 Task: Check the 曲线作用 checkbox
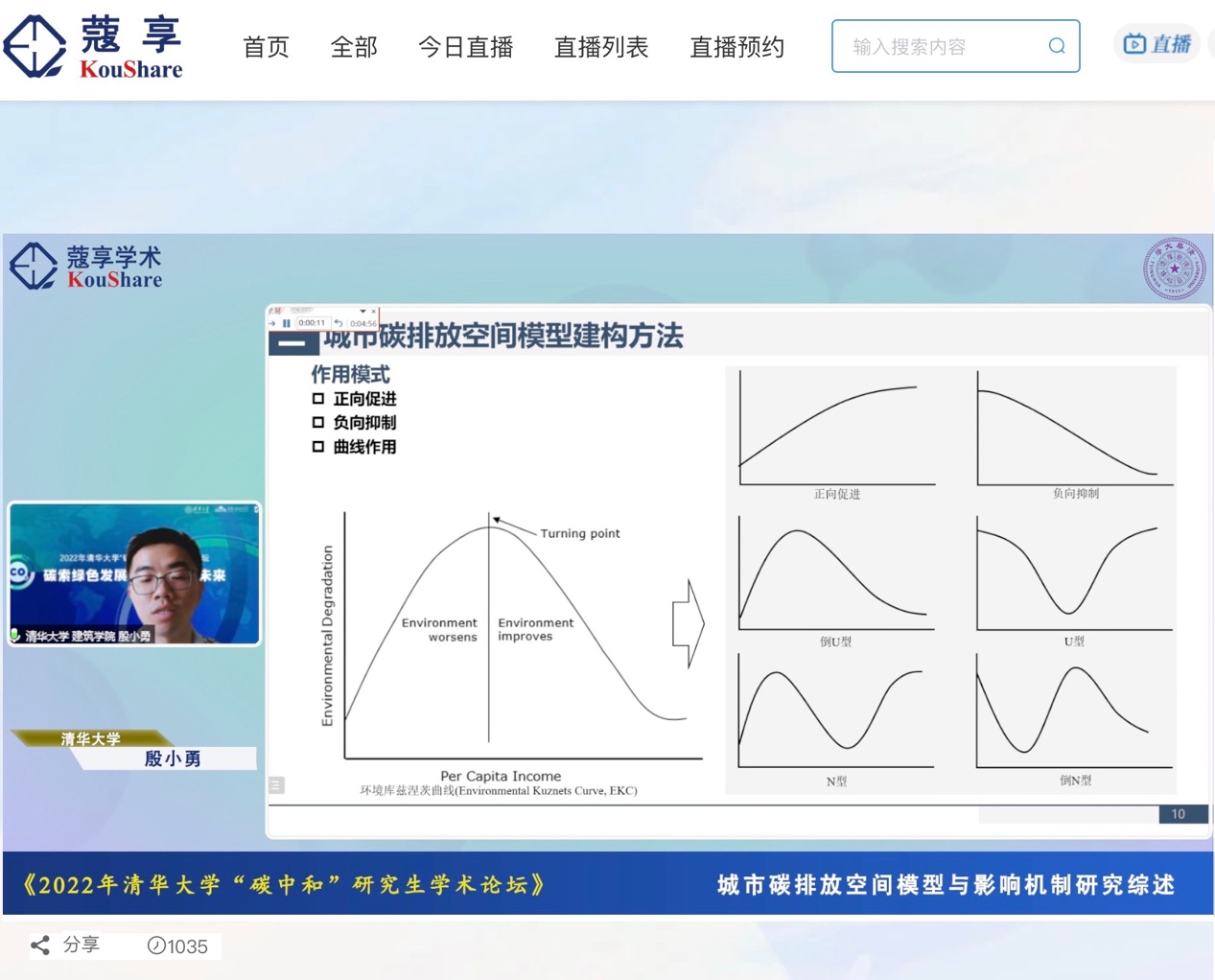[x=318, y=447]
